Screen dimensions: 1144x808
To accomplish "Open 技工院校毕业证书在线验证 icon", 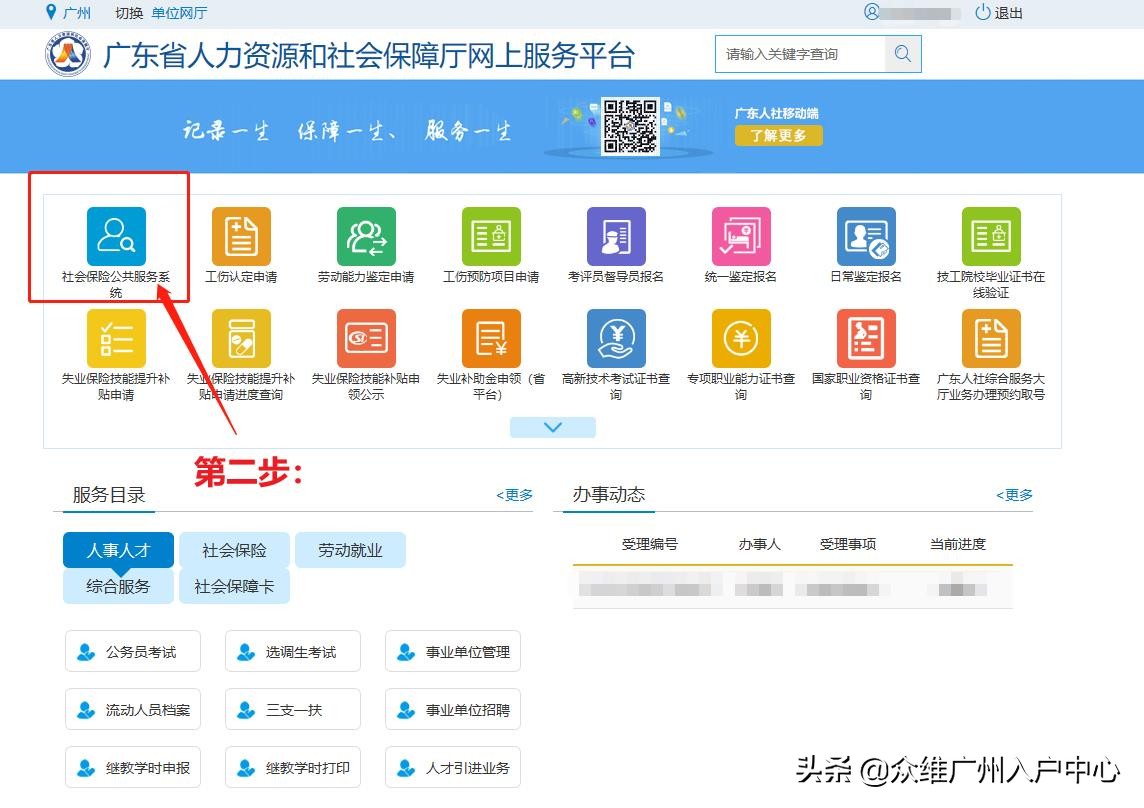I will pyautogui.click(x=991, y=236).
